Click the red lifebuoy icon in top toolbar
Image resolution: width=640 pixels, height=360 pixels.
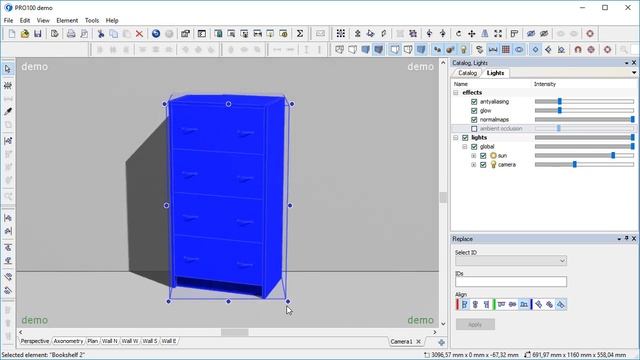590,34
